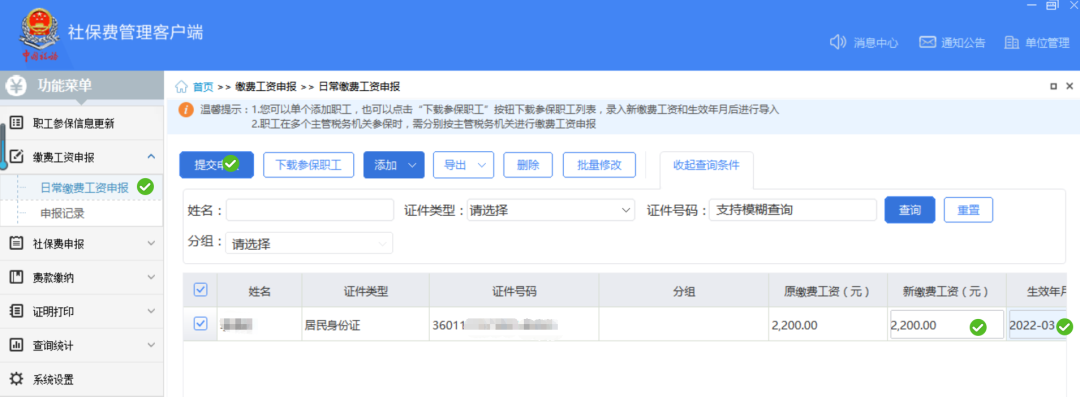Click the 缴费工资申报 breadcrumb text
Image resolution: width=1080 pixels, height=397 pixels.
(x=265, y=86)
